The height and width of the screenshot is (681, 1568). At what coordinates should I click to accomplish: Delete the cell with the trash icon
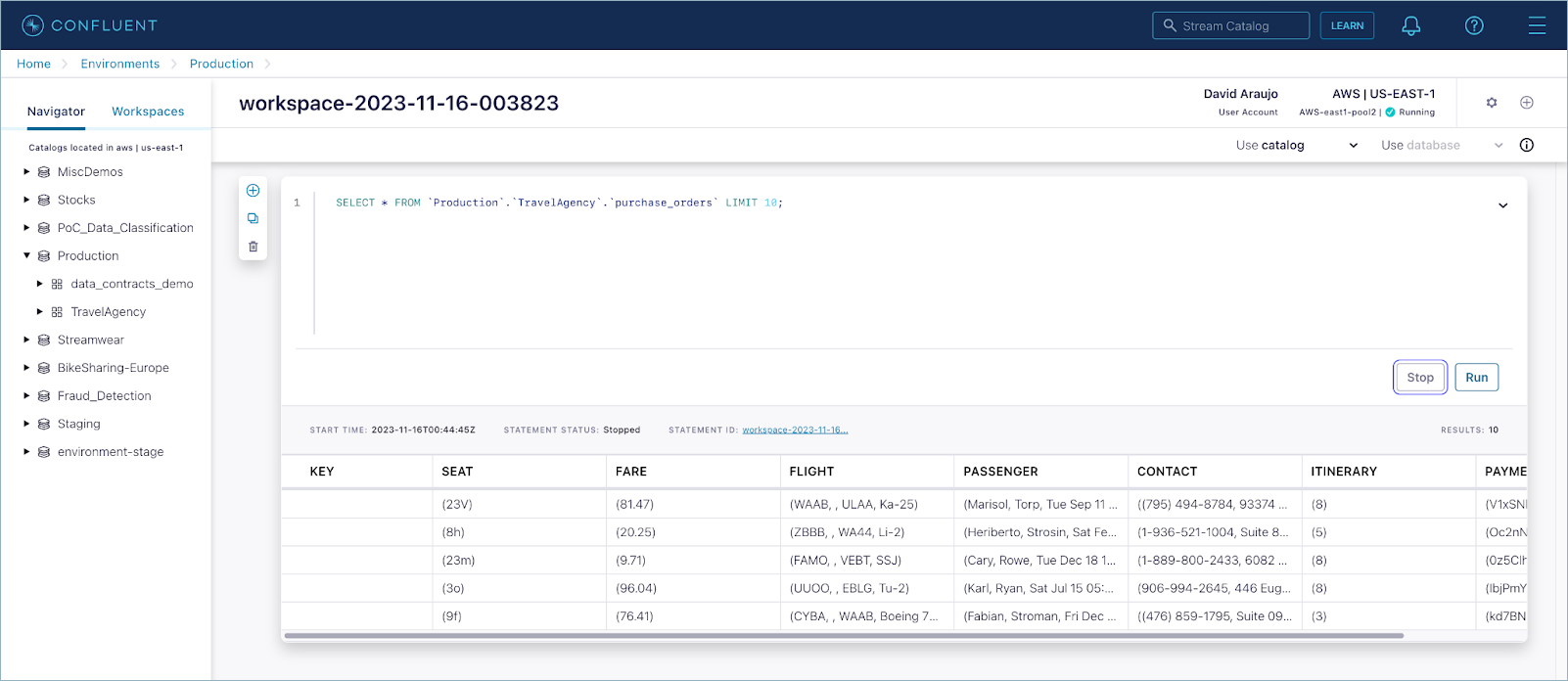point(253,247)
